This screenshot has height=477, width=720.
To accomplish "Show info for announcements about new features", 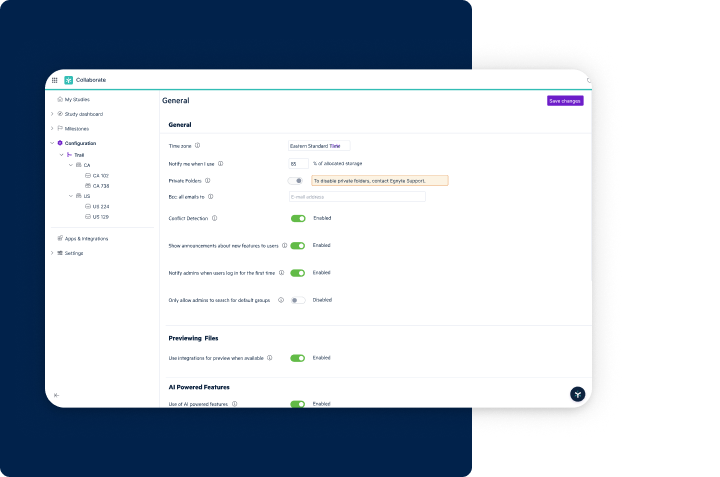I will pos(285,246).
